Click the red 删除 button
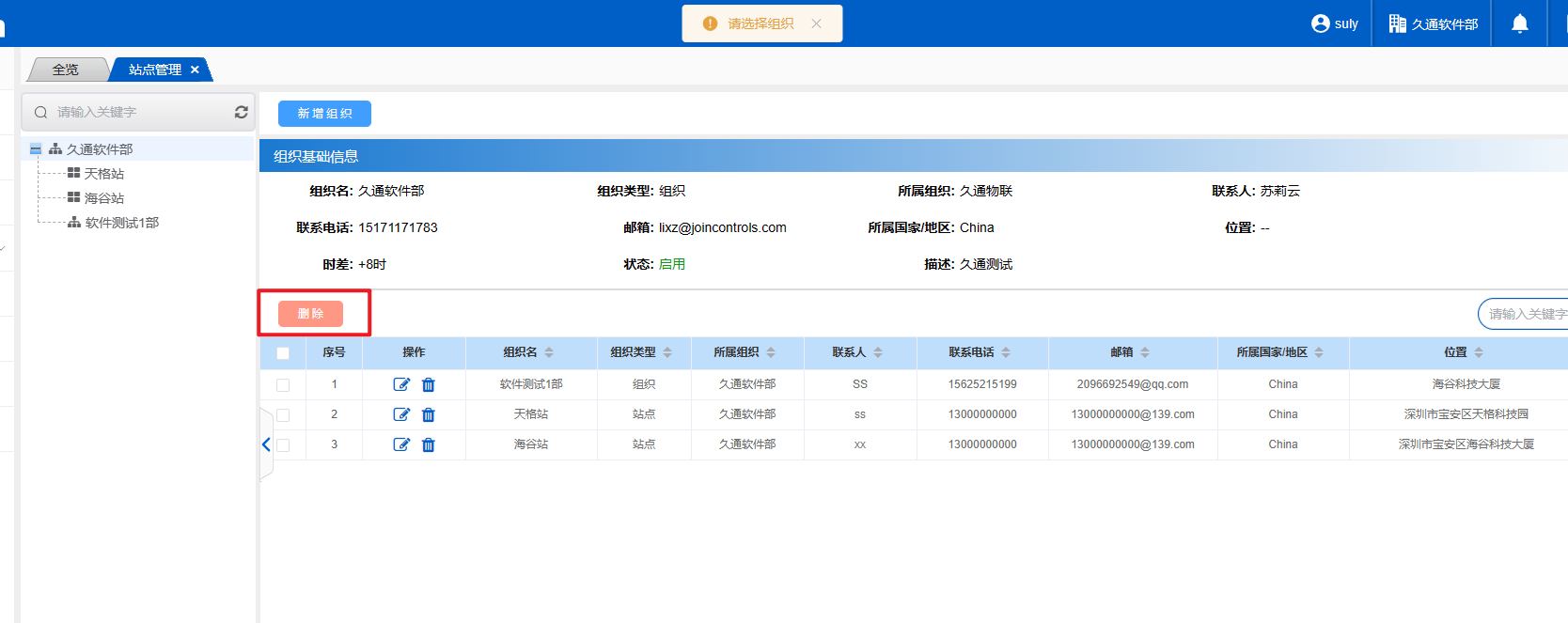Viewport: 1568px width, 623px height. [310, 314]
